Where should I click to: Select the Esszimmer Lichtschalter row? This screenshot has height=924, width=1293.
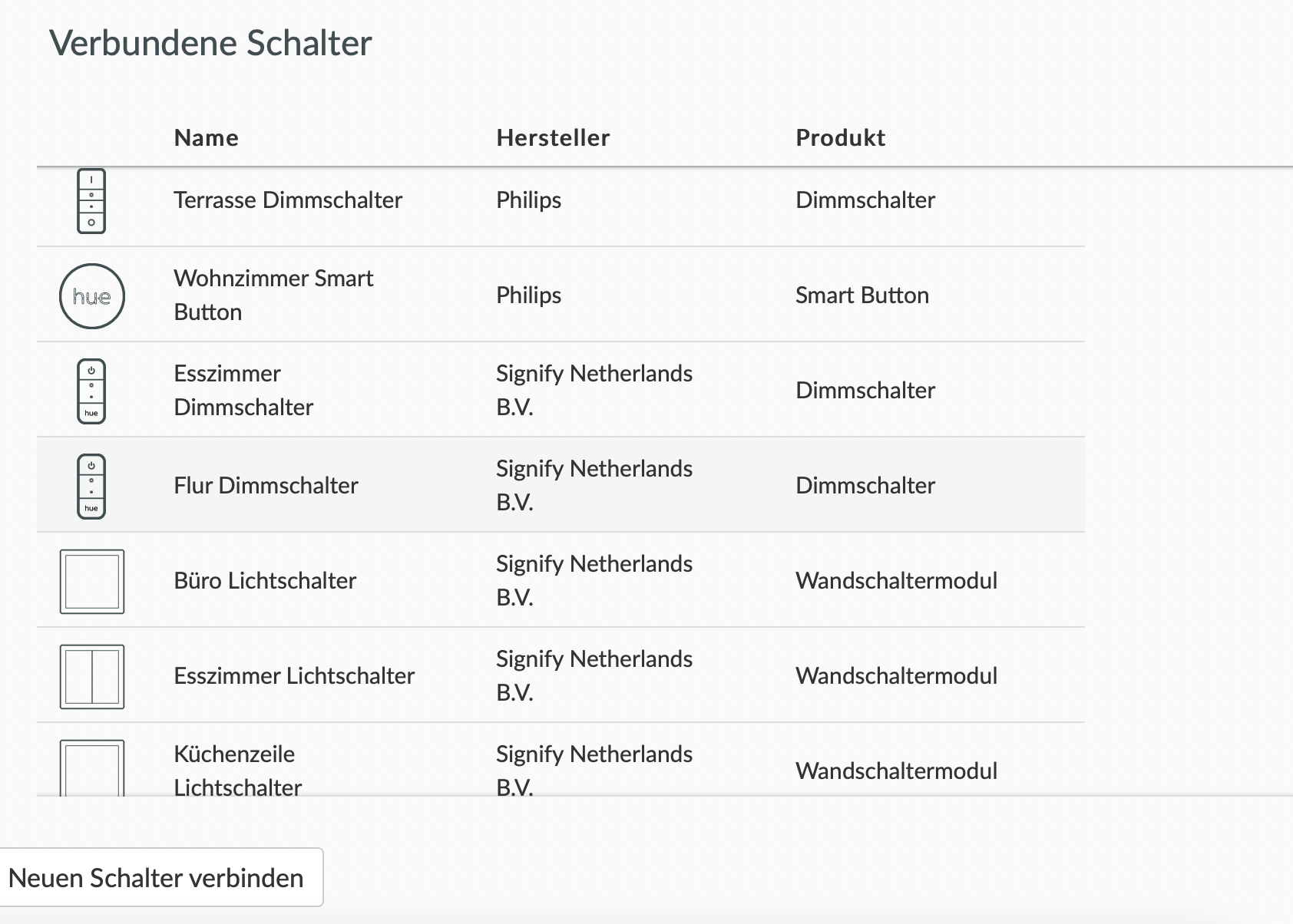[293, 676]
